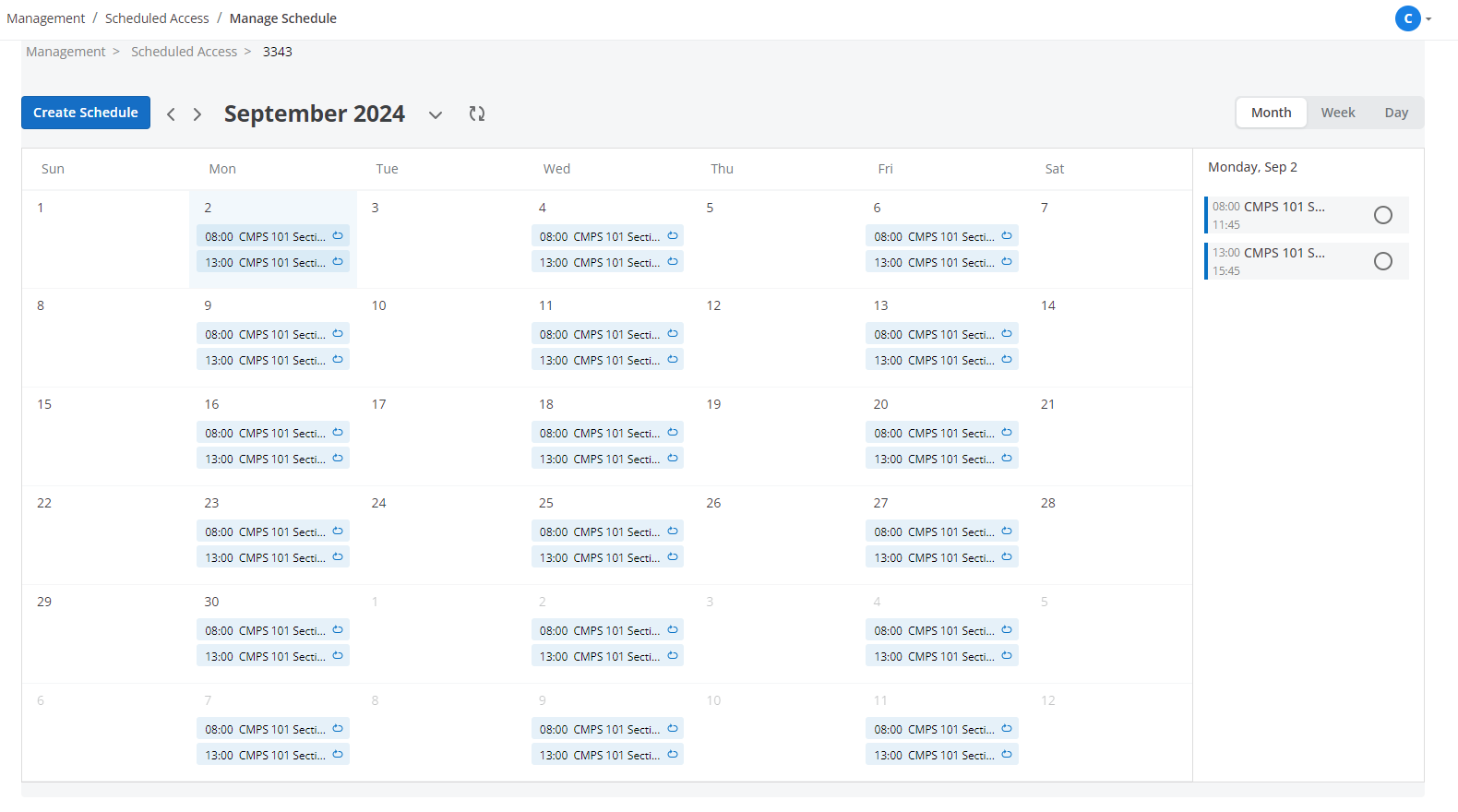Viewport: 1458px width, 812px height.
Task: Click recurrence icon on Sep 27 08:00 event
Action: point(1007,531)
